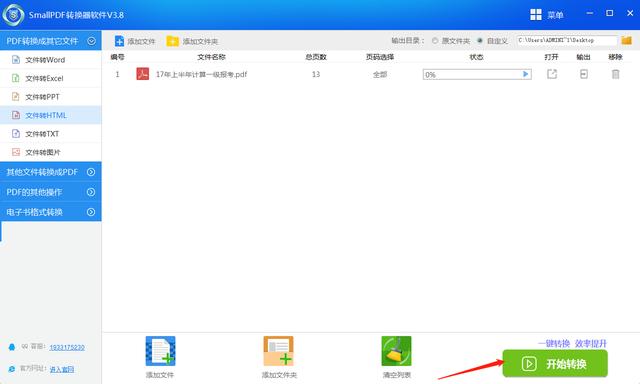The height and width of the screenshot is (384, 640).
Task: Click QQ penguin icon
Action: coord(12,347)
